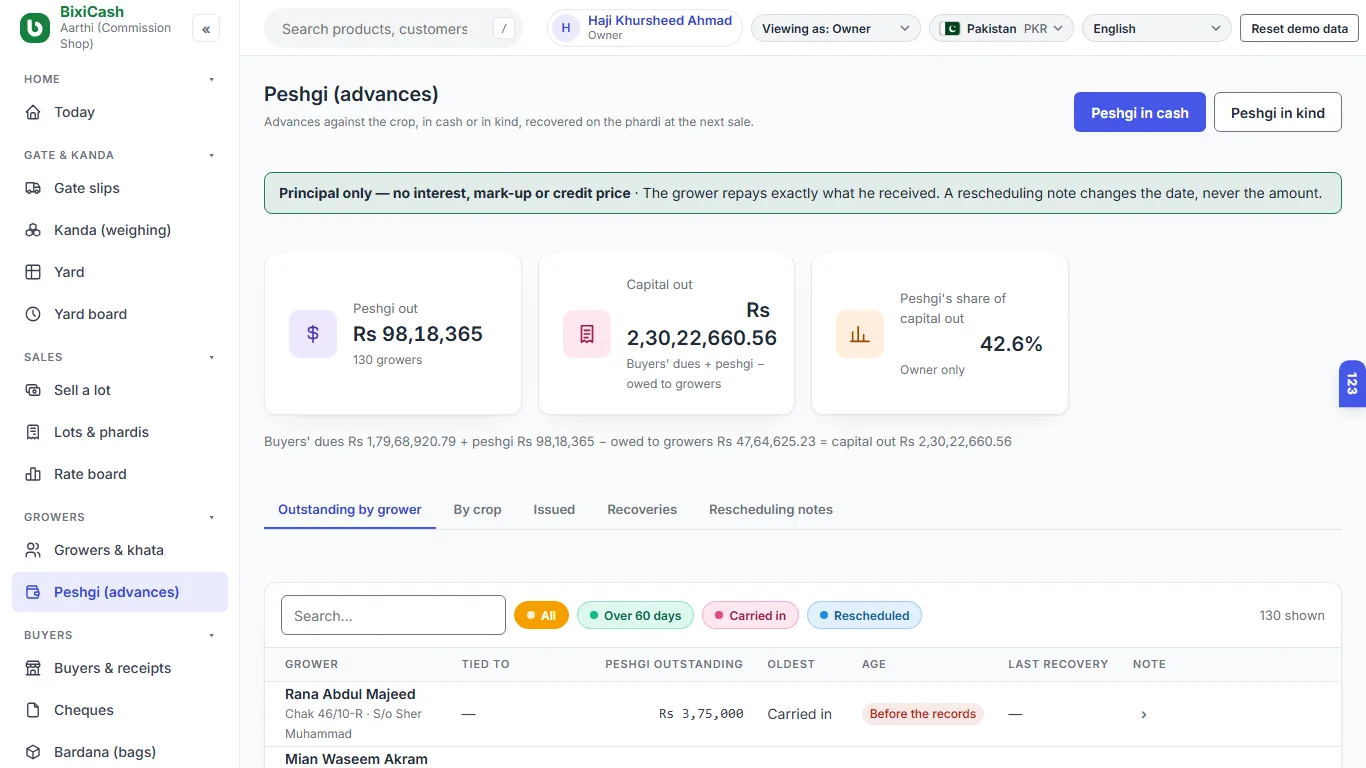The width and height of the screenshot is (1366, 768).
Task: Expand the Rana Abdul Majeed row chevron
Action: (x=1144, y=714)
